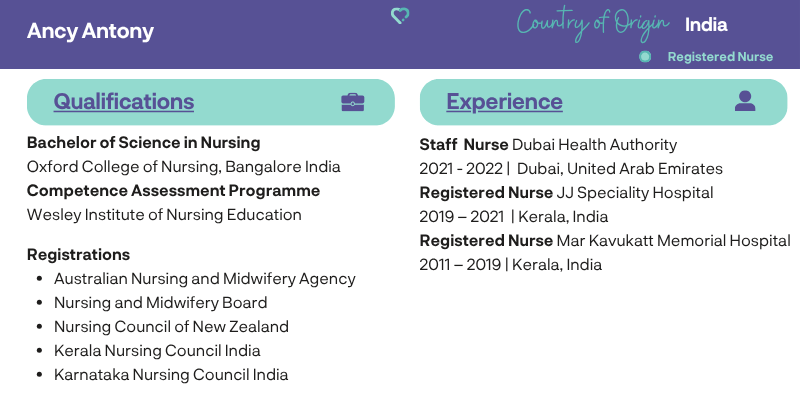Click the India country text in header
The height and width of the screenshot is (400, 800).
pyautogui.click(x=706, y=24)
